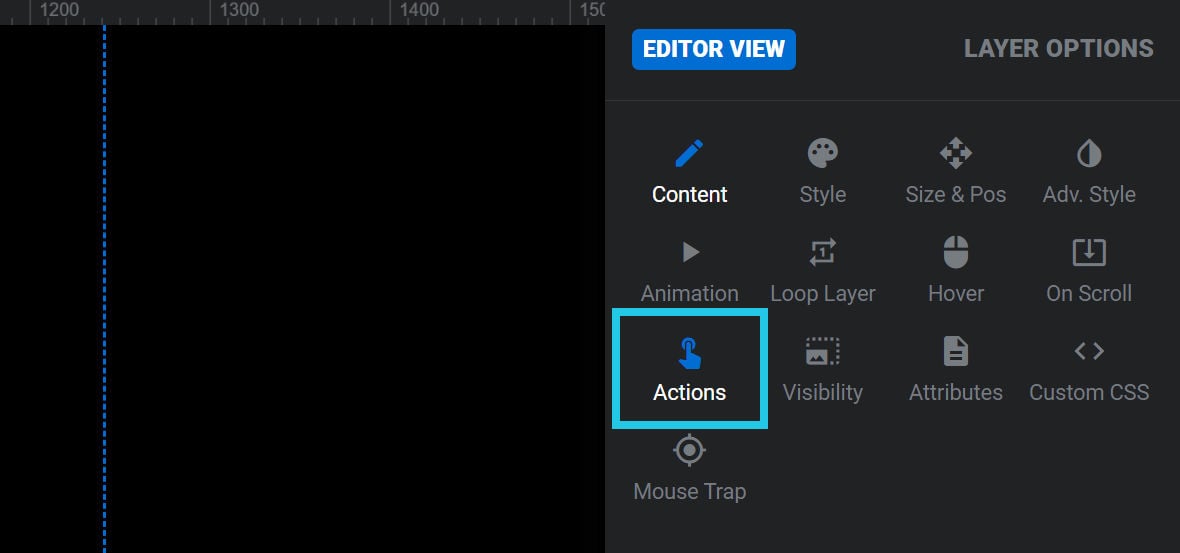The image size is (1180, 553).
Task: Open the Attributes document icon
Action: click(x=956, y=351)
